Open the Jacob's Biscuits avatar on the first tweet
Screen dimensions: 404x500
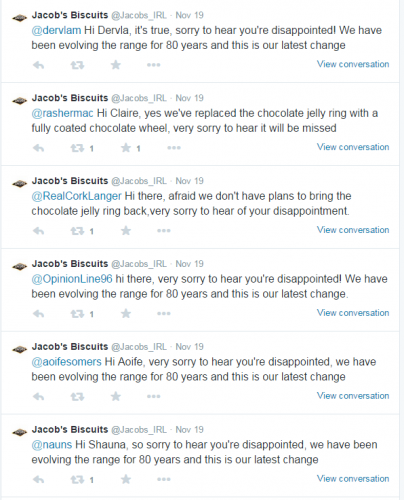coord(19,18)
